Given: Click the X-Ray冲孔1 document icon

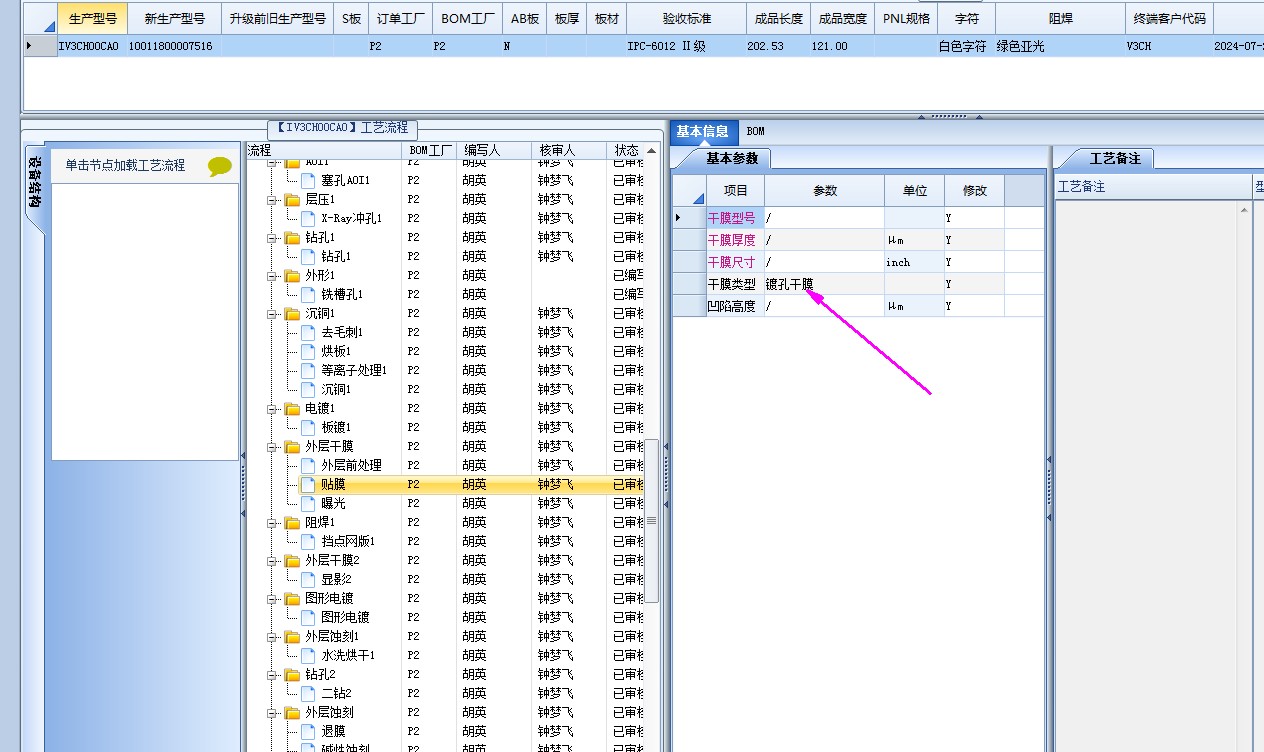Looking at the screenshot, I should point(308,218).
